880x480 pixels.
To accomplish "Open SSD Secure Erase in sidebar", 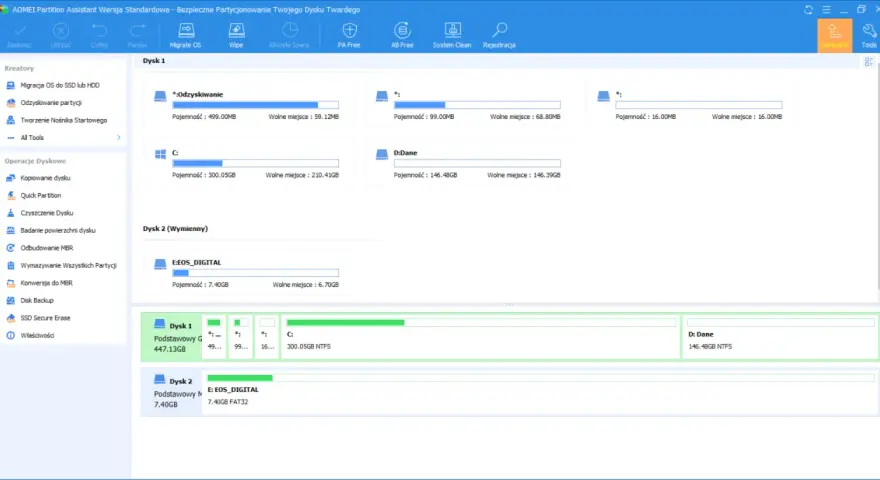I will 45,318.
